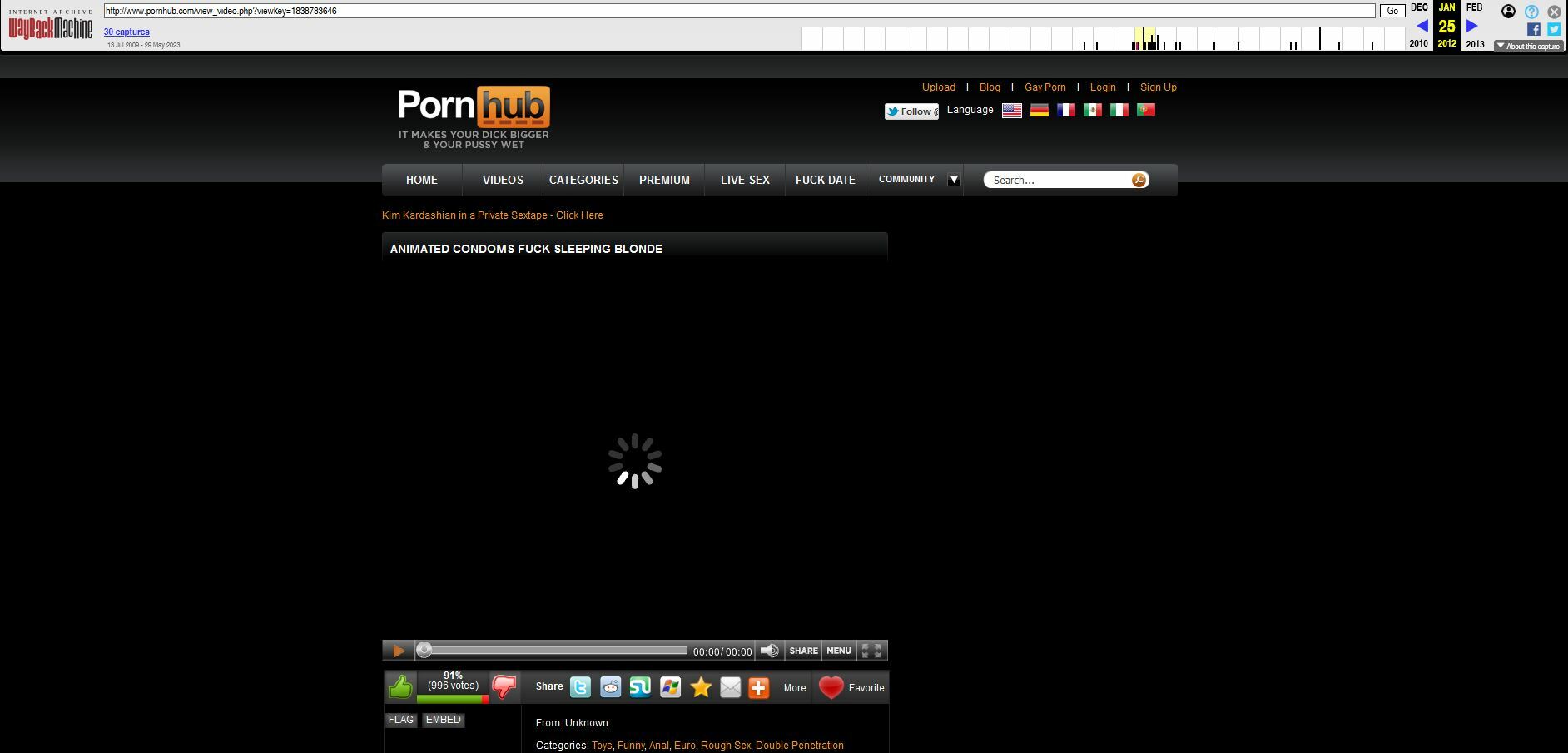Share the video by email envelope
1568x753 pixels.
pyautogui.click(x=730, y=687)
